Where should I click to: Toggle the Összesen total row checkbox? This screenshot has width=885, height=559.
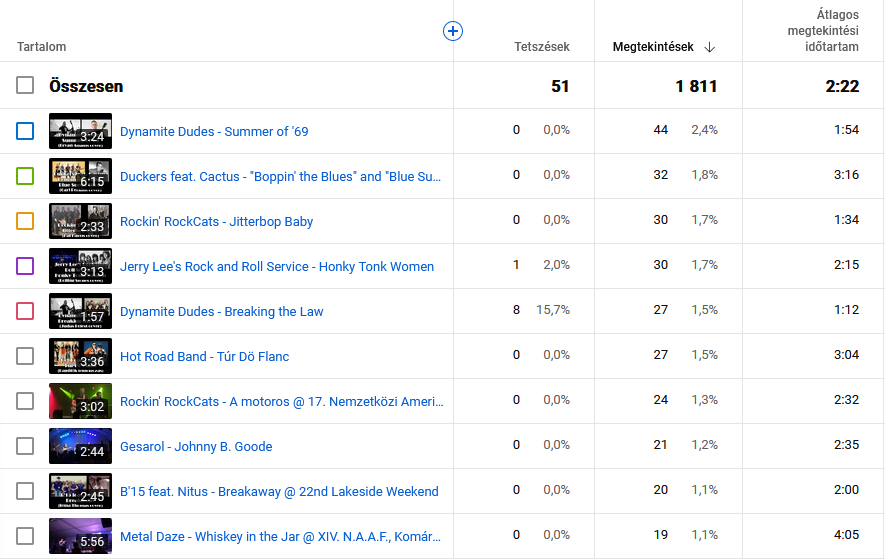pos(25,86)
